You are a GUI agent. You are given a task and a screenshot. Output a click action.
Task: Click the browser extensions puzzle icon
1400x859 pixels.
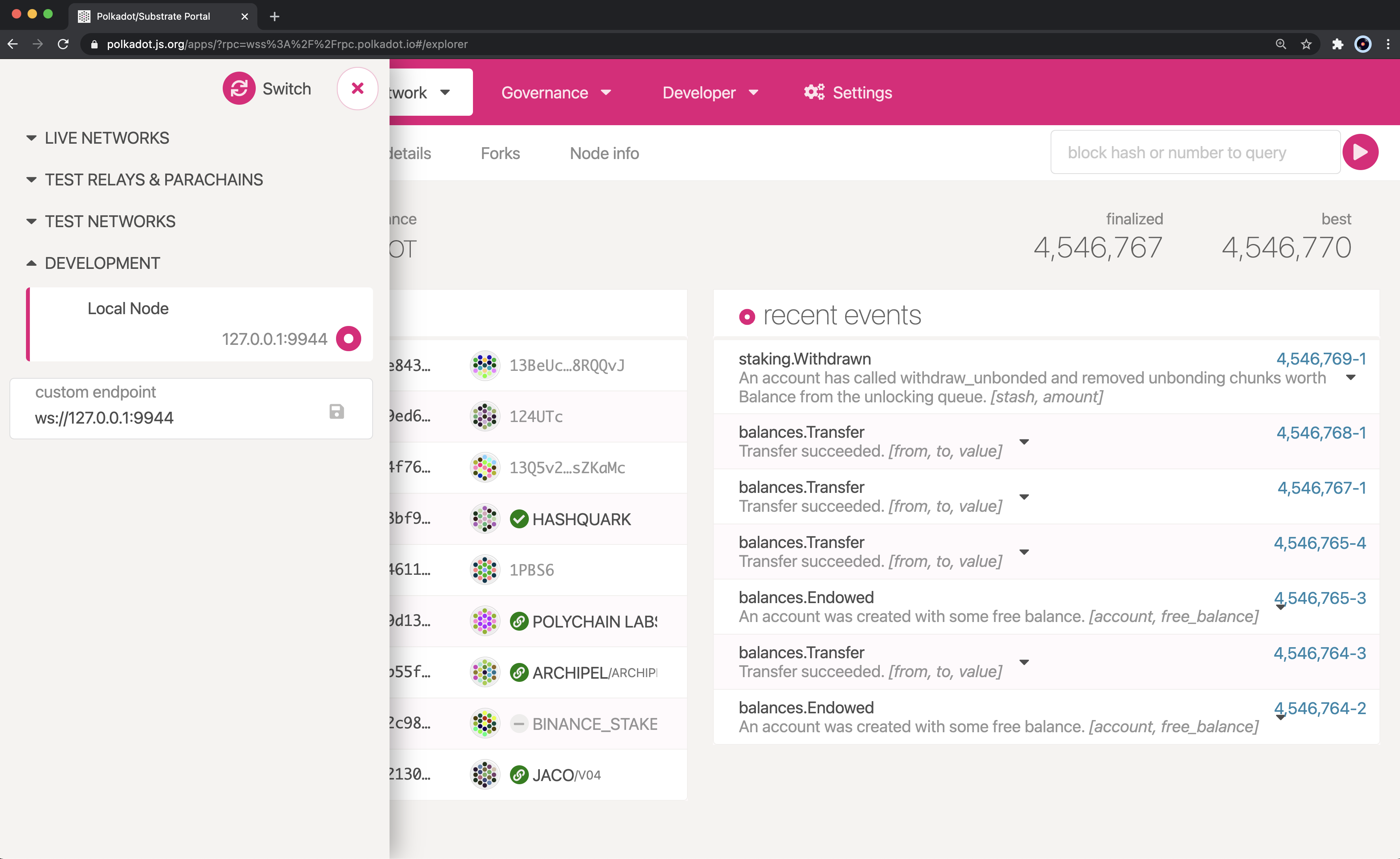(1337, 44)
